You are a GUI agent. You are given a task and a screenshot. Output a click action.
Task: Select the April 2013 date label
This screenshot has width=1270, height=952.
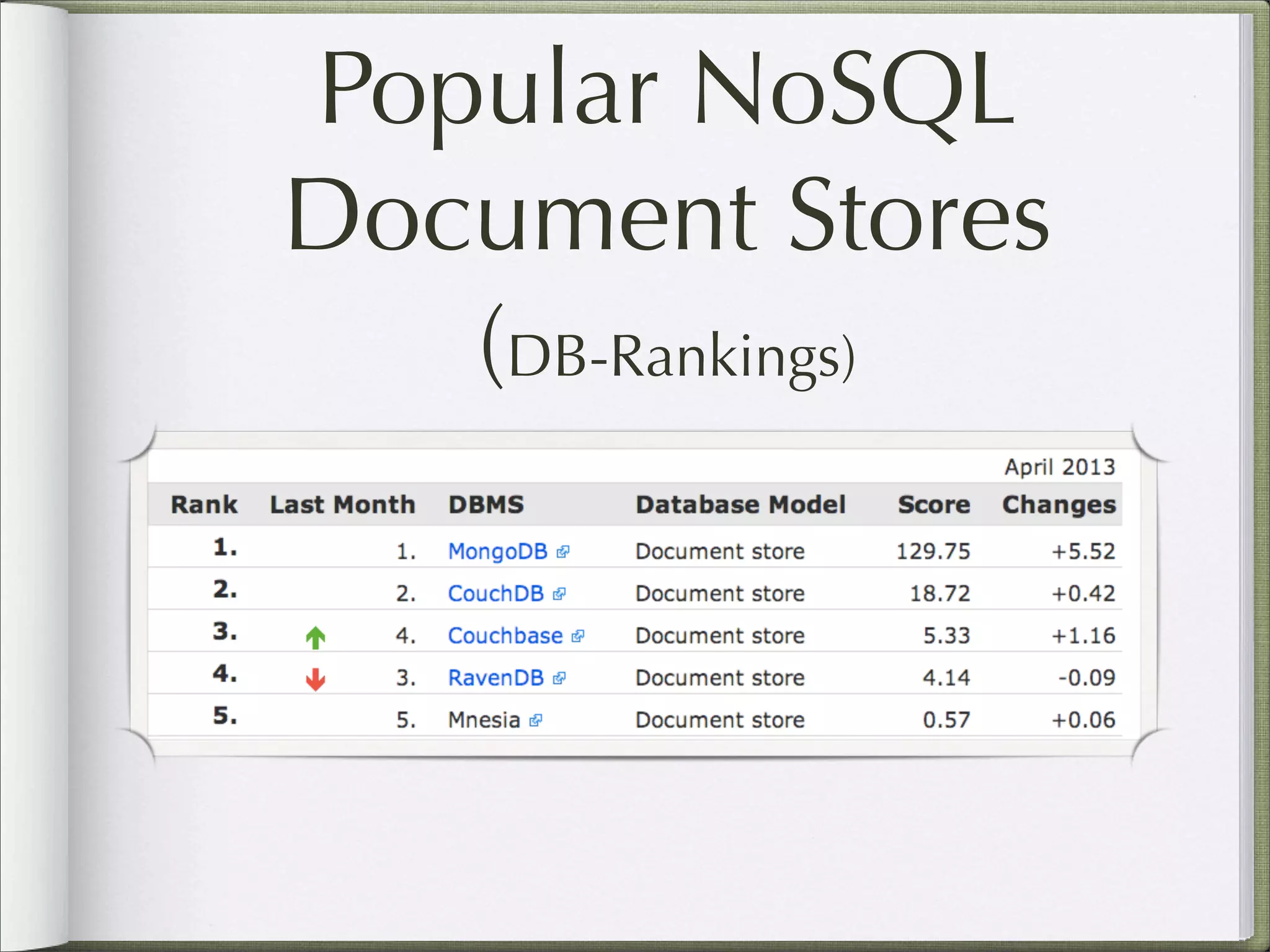[1060, 467]
